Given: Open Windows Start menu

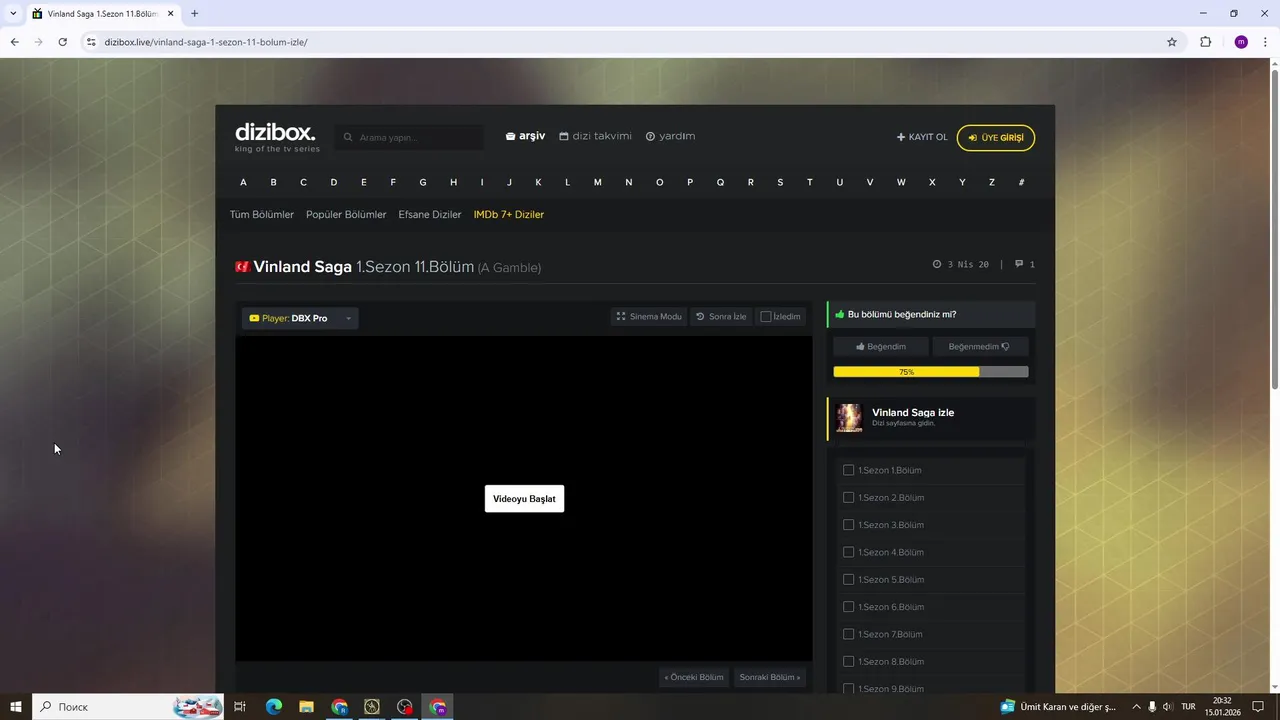Looking at the screenshot, I should click(x=15, y=707).
